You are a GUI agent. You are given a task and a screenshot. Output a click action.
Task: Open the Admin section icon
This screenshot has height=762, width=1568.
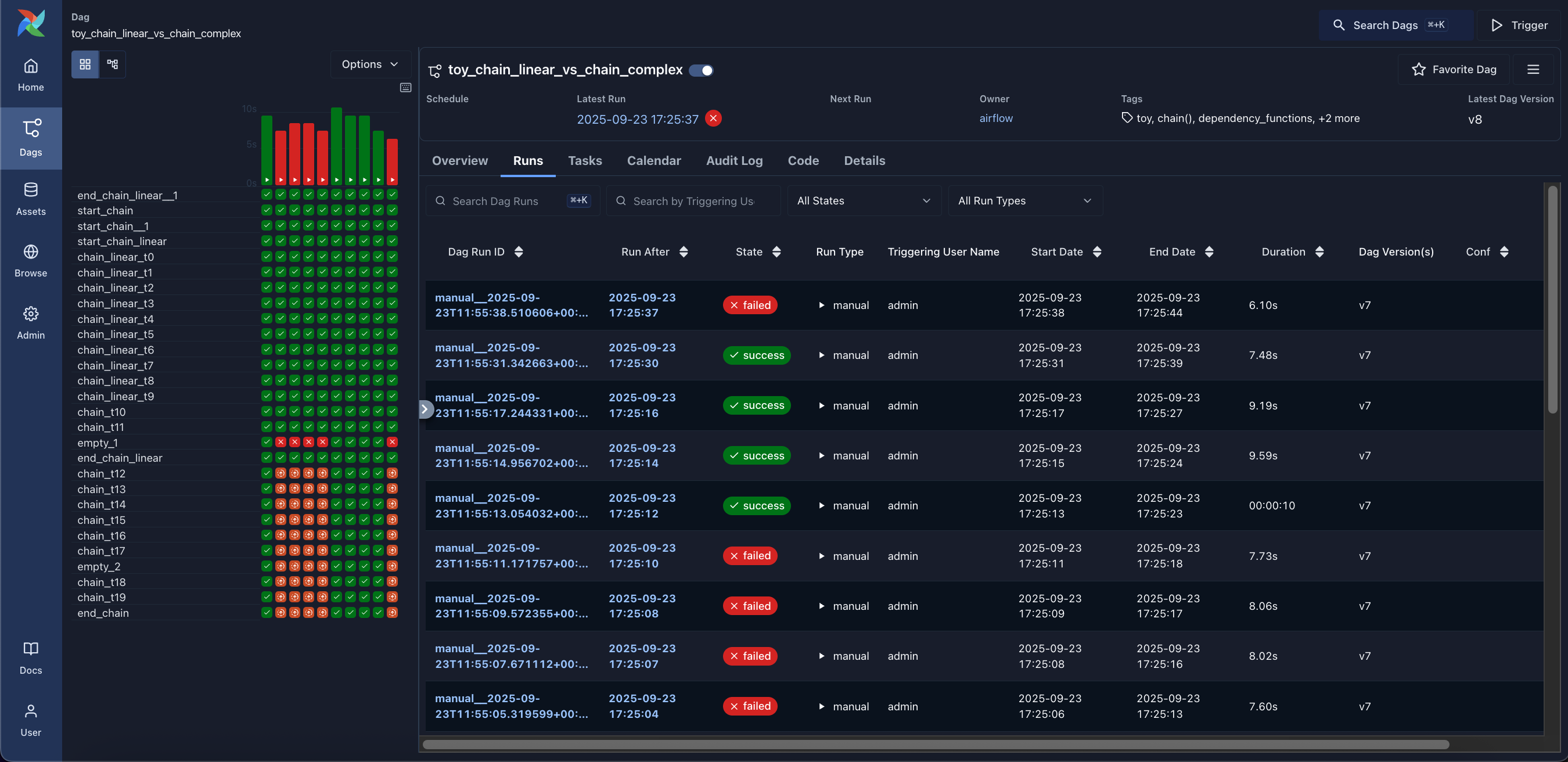coord(30,321)
